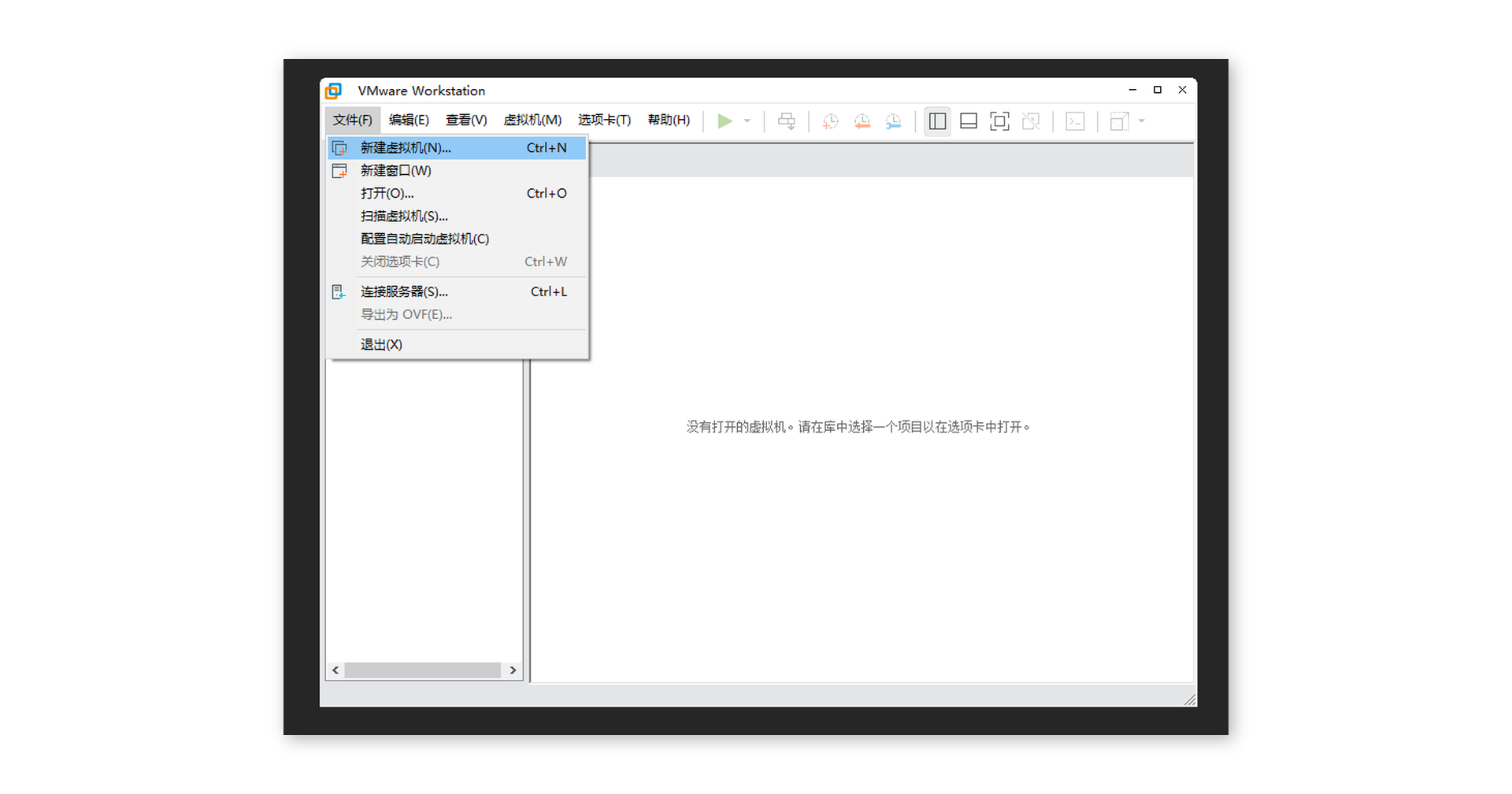Click 导出为 OVF(E)... menu entry
This screenshot has height=794, width=1512.
[x=457, y=315]
